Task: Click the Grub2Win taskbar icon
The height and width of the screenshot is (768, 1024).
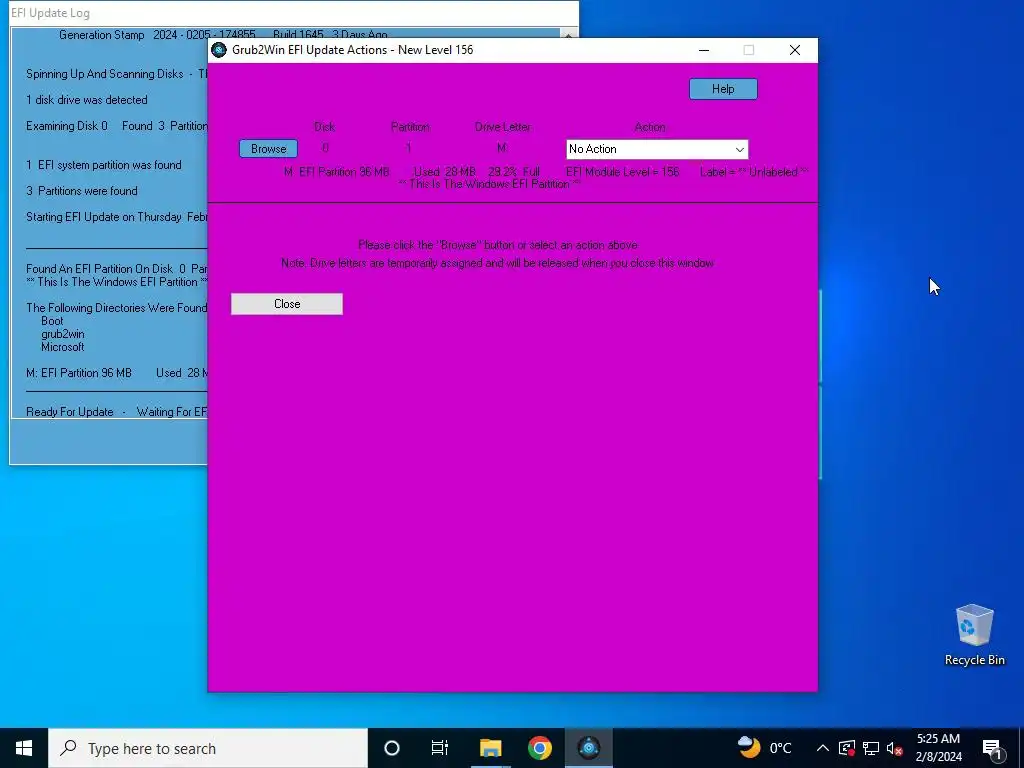Action: tap(588, 748)
